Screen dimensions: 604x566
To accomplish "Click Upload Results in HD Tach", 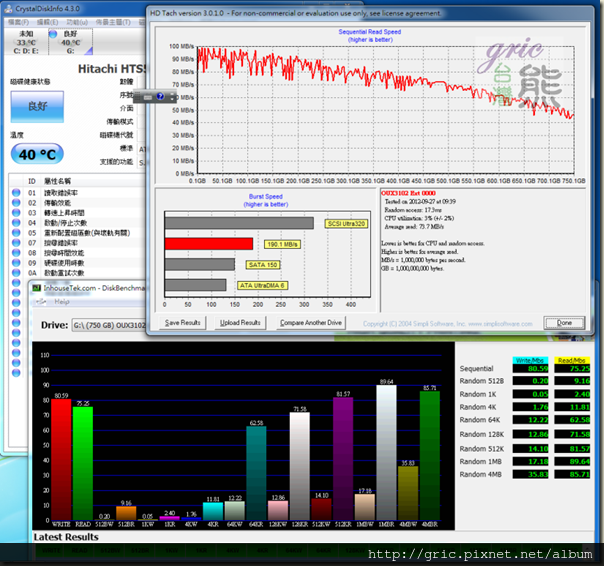I will tap(240, 322).
